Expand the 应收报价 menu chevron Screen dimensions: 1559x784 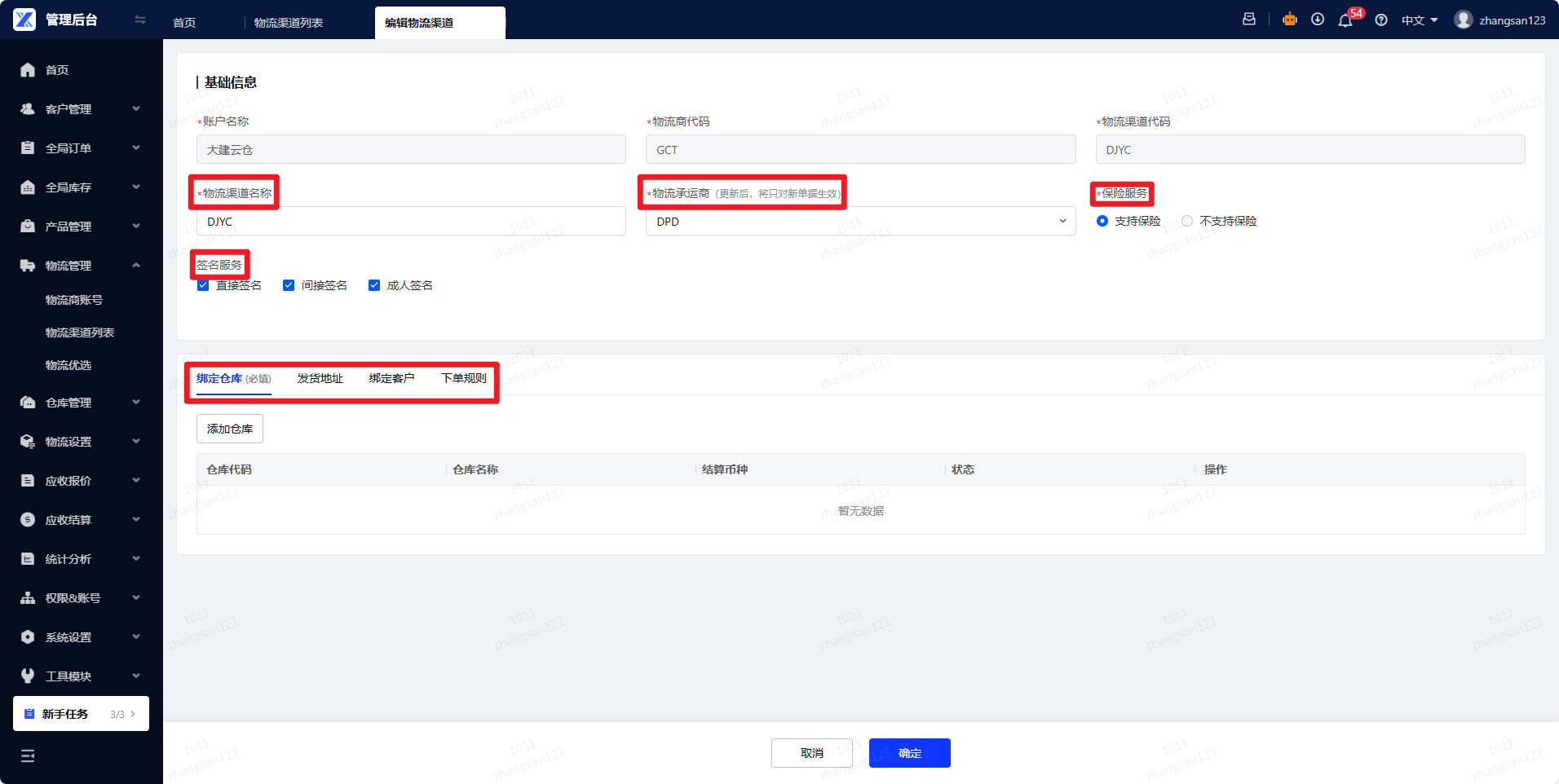(x=136, y=480)
